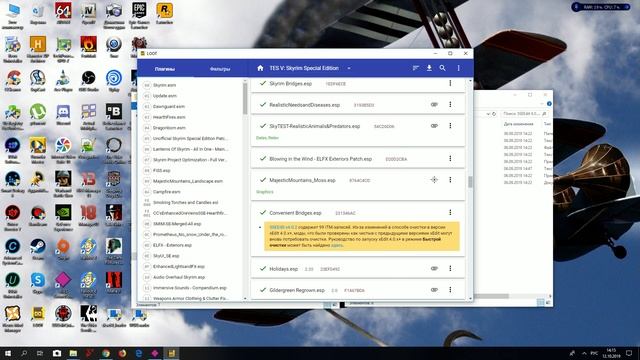The height and width of the screenshot is (360, 640).
Task: Click the tag icon on SkyTEST-RealisticAnimals&Predators.esp card
Action: click(434, 126)
